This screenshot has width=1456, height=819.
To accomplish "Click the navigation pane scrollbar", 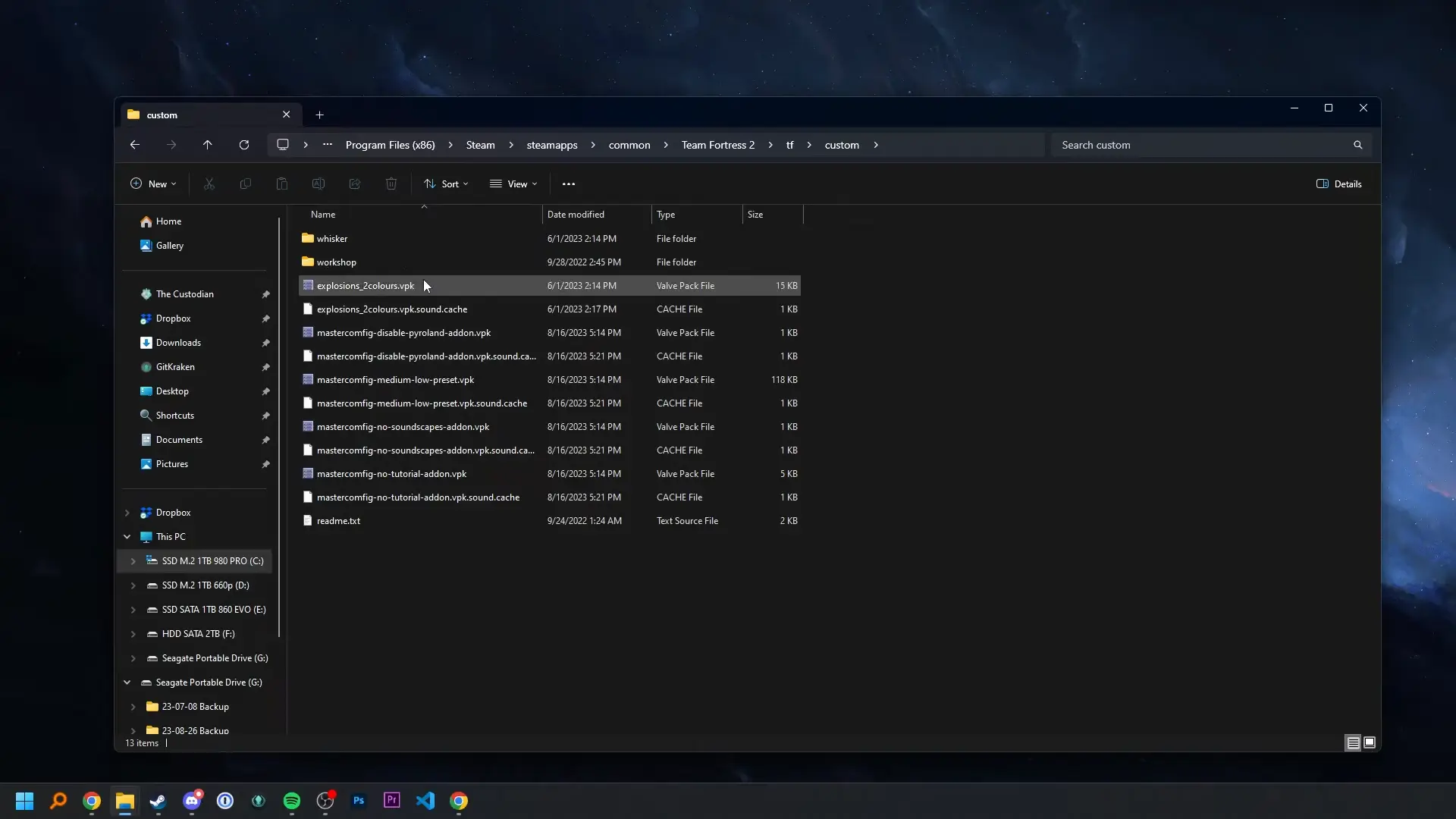I will pyautogui.click(x=279, y=427).
